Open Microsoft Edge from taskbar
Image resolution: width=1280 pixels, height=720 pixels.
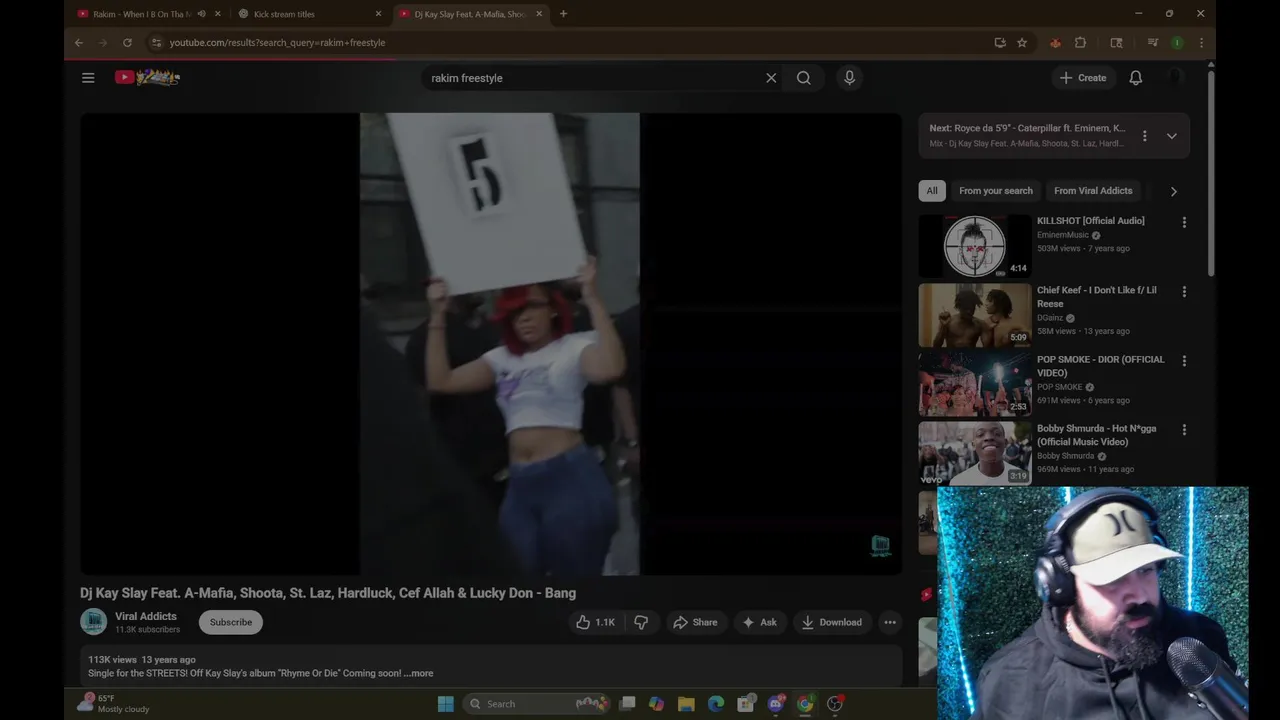click(716, 704)
